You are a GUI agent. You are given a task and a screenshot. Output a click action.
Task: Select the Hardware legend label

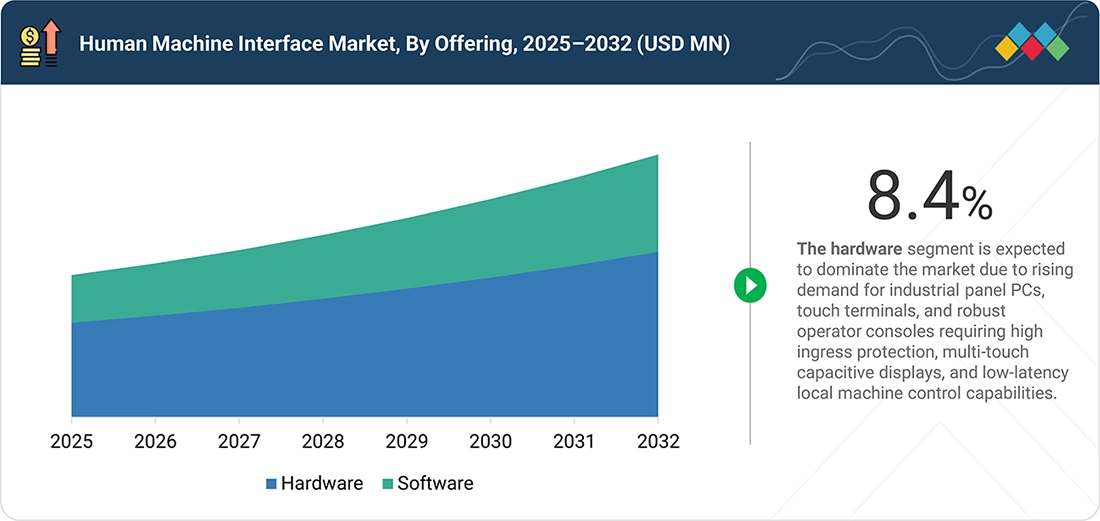[322, 483]
